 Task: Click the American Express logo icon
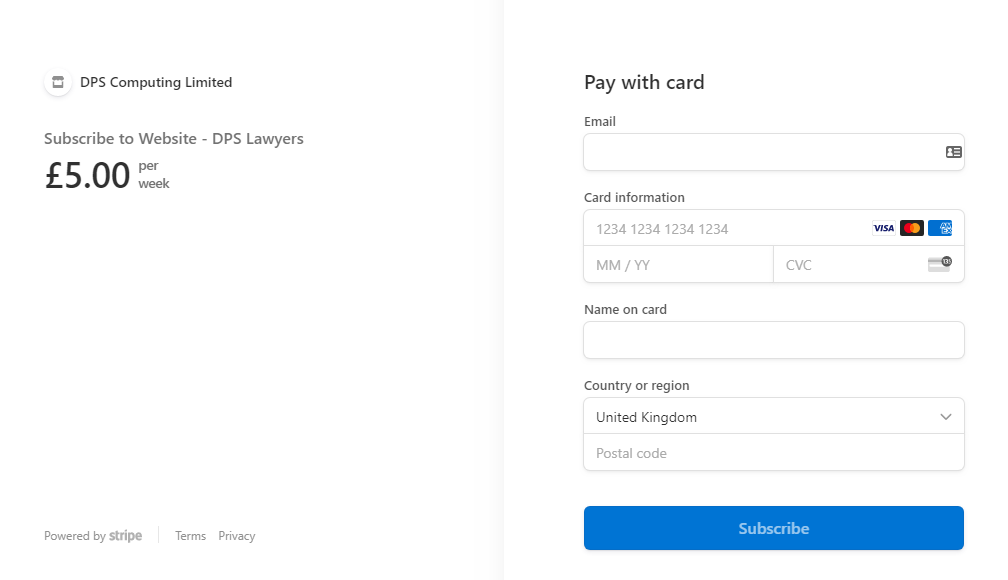coord(940,228)
